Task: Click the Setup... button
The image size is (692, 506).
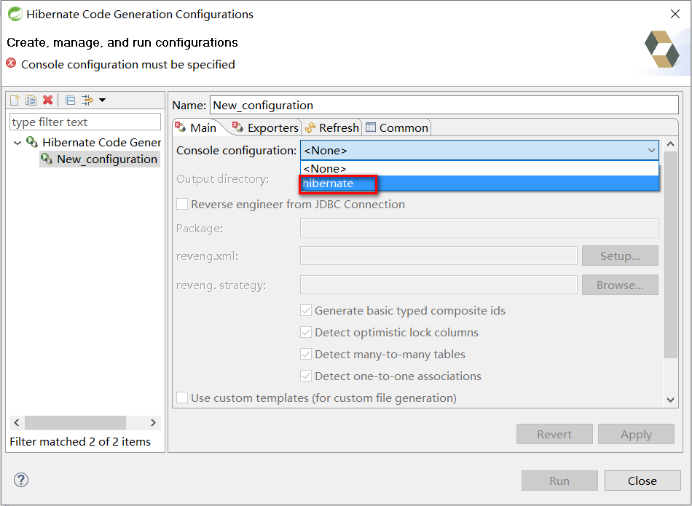Action: point(620,256)
